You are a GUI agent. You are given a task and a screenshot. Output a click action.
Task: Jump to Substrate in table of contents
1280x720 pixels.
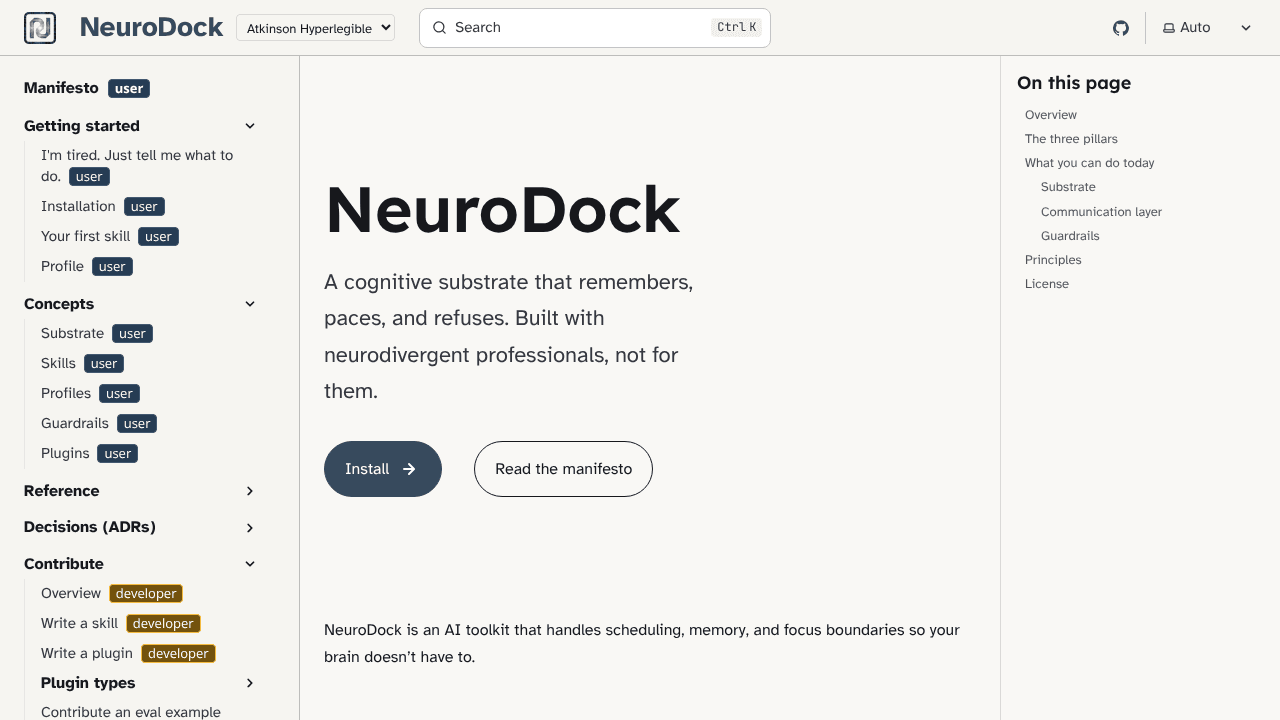[x=1068, y=187]
